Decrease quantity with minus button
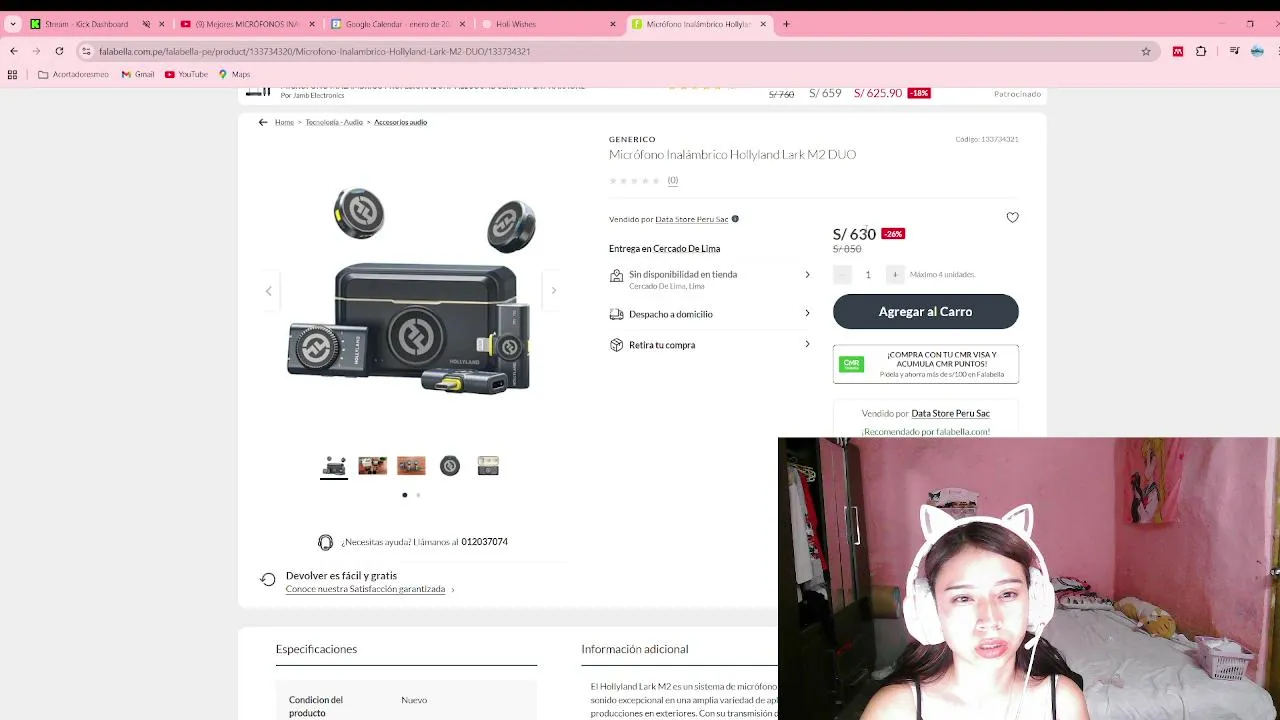 coord(842,274)
